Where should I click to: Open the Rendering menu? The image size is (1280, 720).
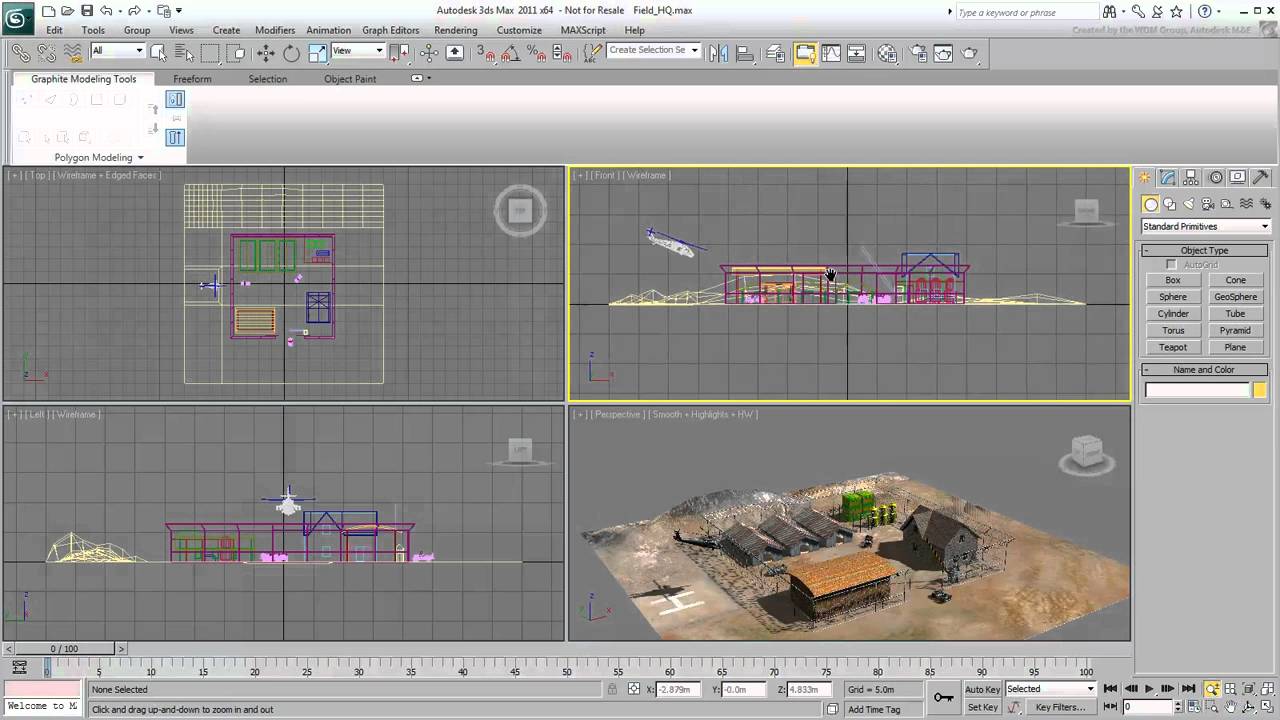click(456, 30)
